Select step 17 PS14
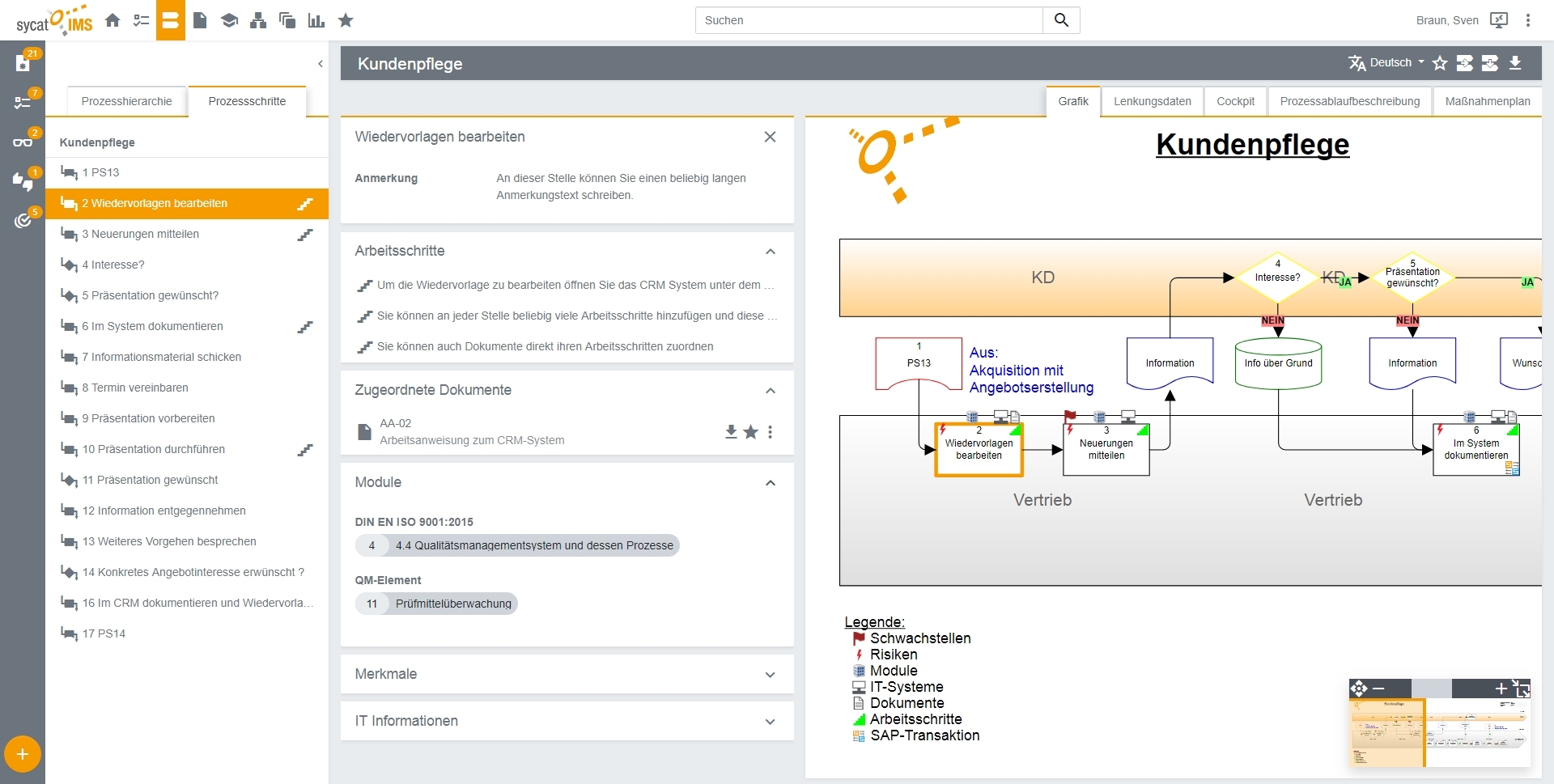This screenshot has height=784, width=1554. [187, 634]
